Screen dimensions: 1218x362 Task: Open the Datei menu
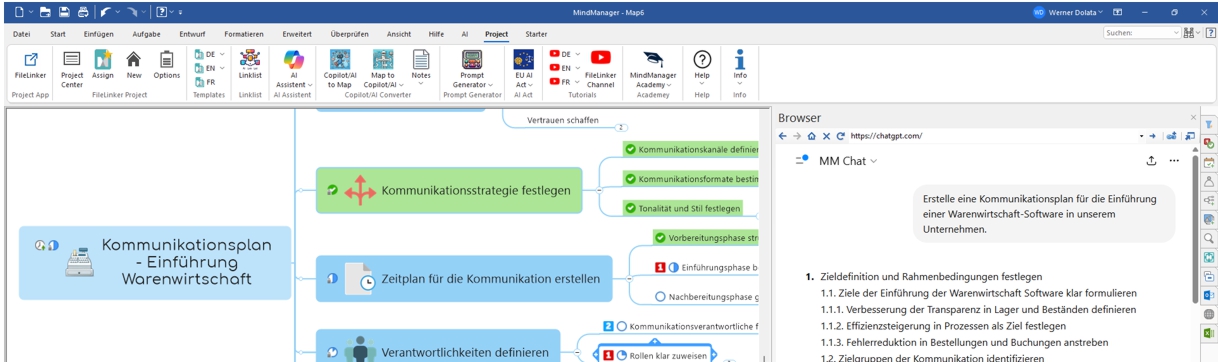pyautogui.click(x=21, y=34)
